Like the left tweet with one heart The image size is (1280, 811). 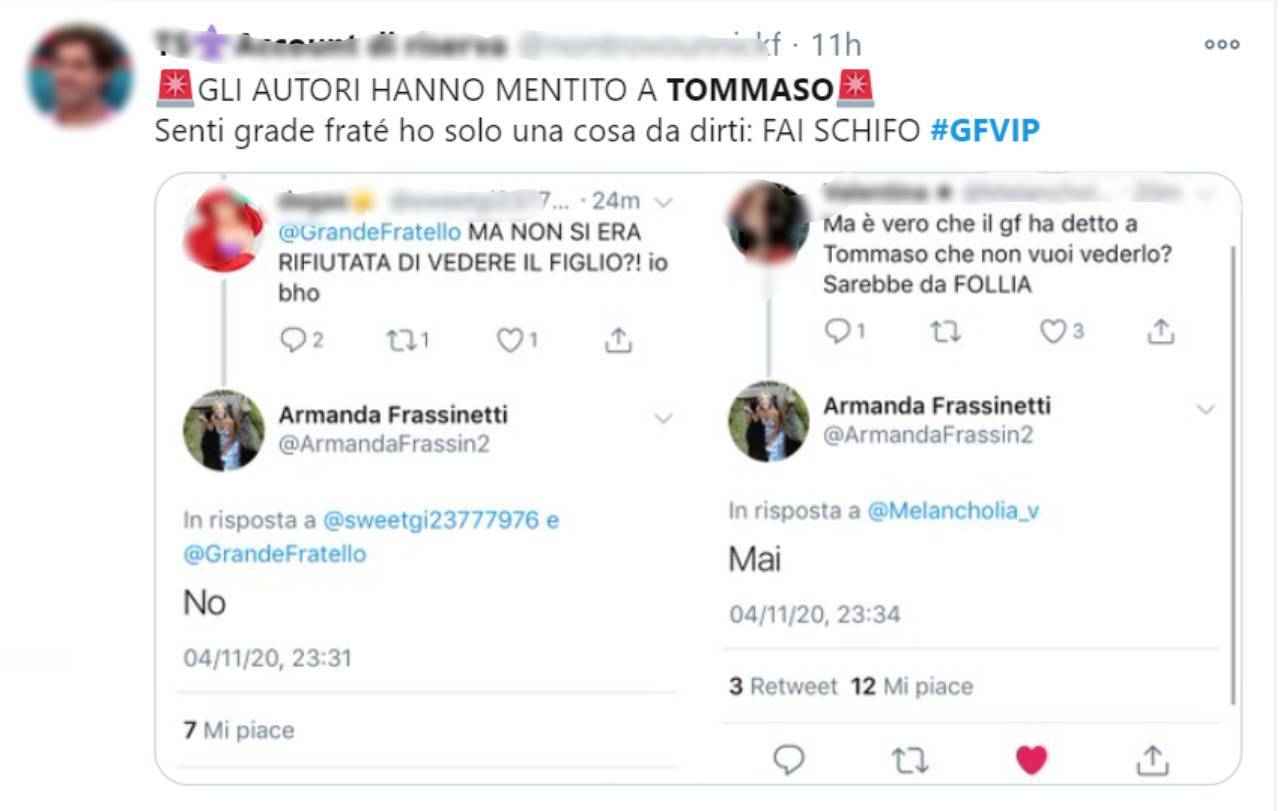point(510,341)
